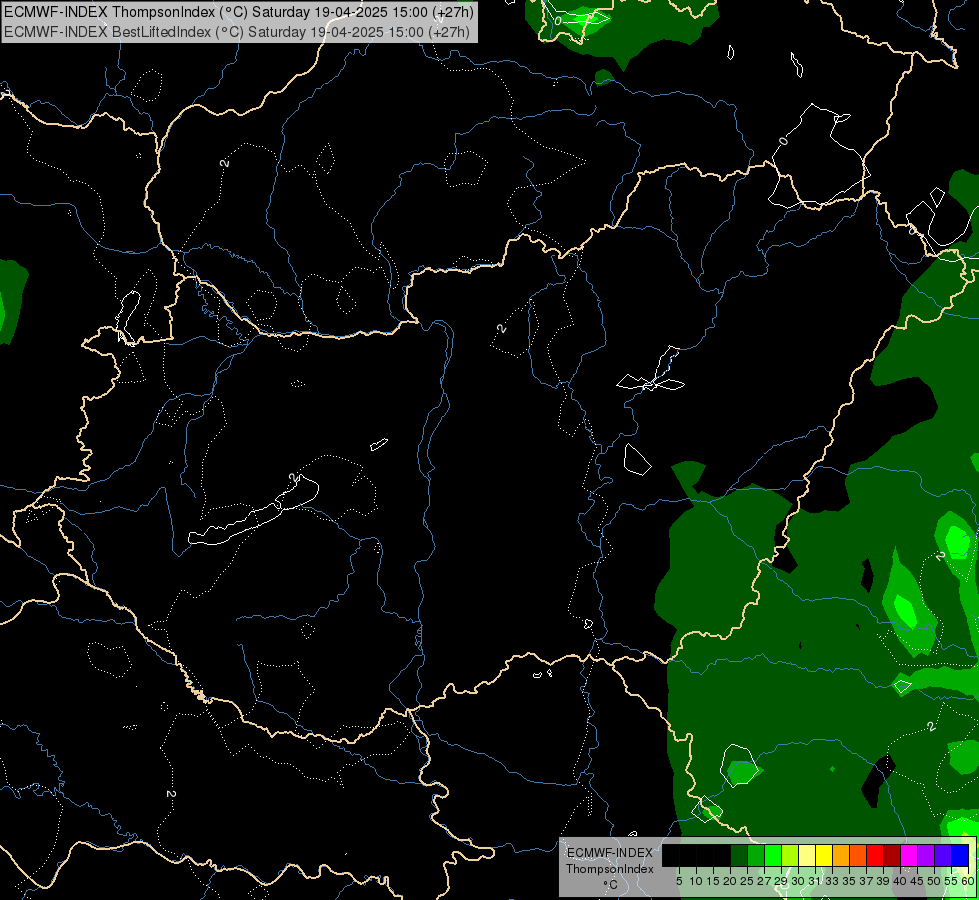Click the legend tick value 25
Image resolution: width=979 pixels, height=900 pixels.
point(747,881)
